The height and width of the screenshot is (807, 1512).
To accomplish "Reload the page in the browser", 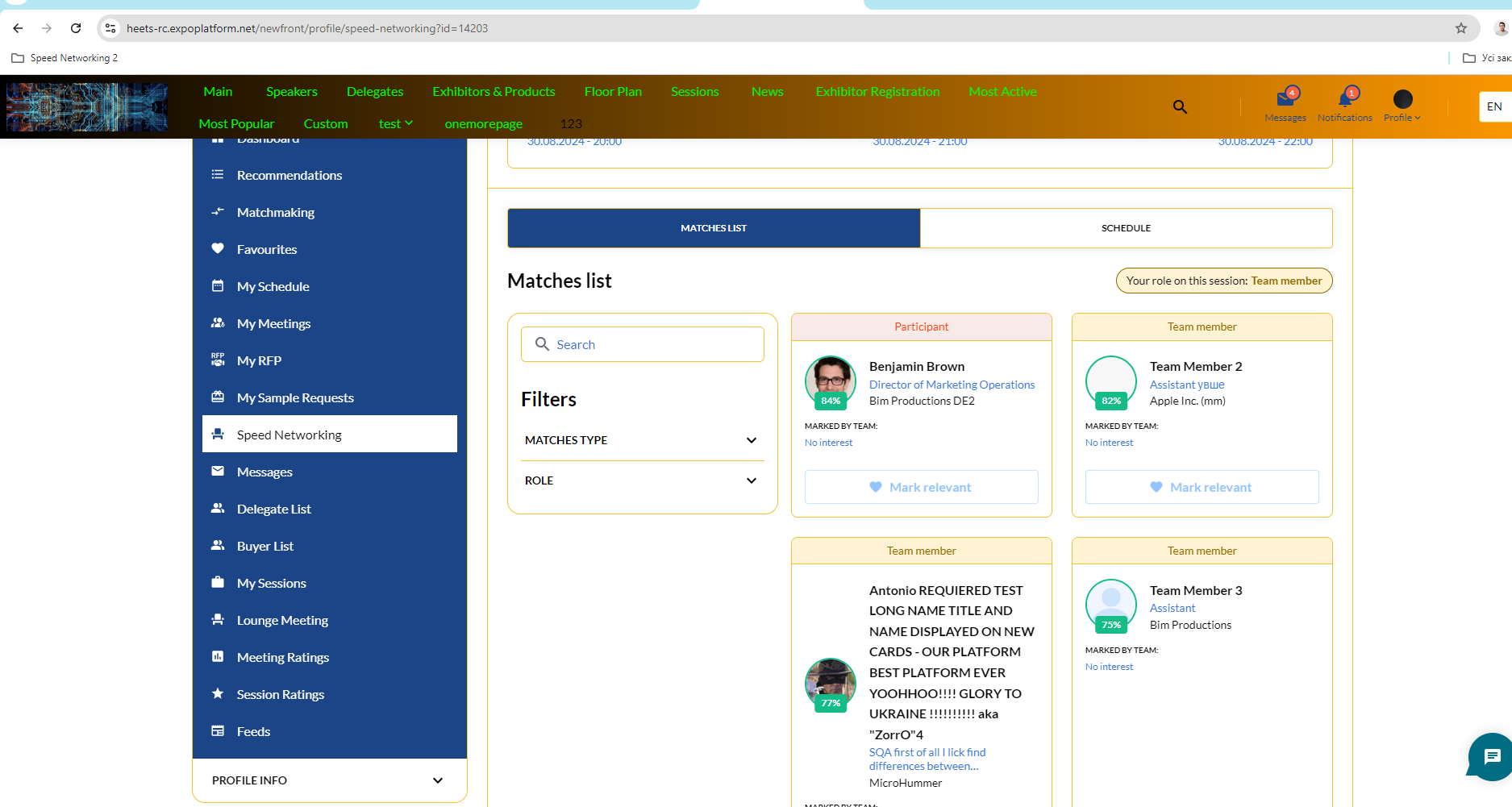I will 76,28.
